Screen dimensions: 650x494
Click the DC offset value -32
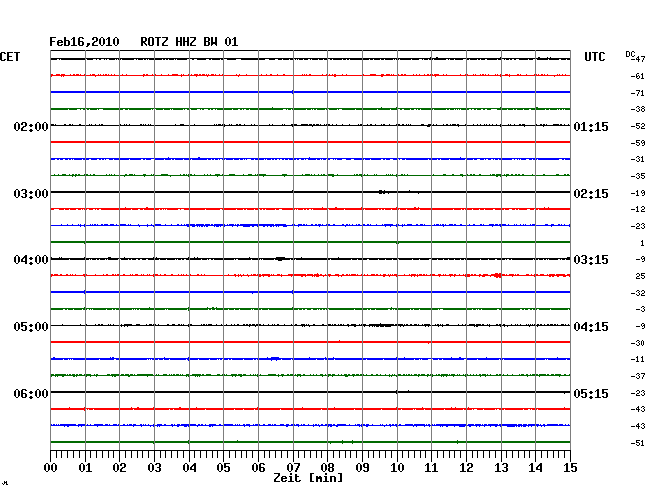click(x=638, y=293)
